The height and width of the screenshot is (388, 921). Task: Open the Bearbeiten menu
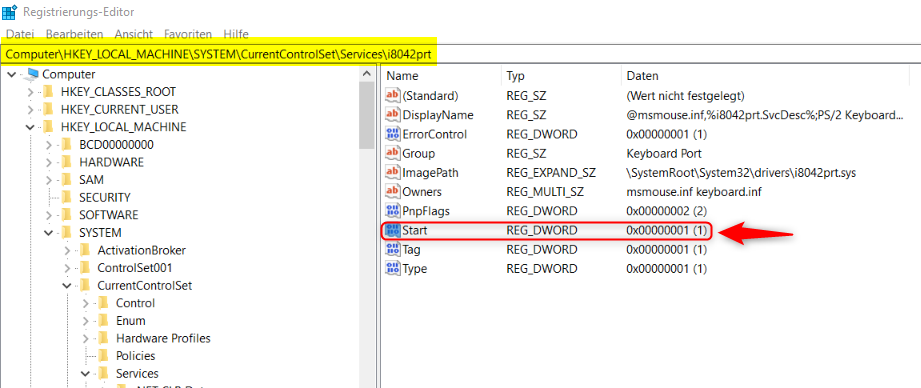[x=75, y=34]
